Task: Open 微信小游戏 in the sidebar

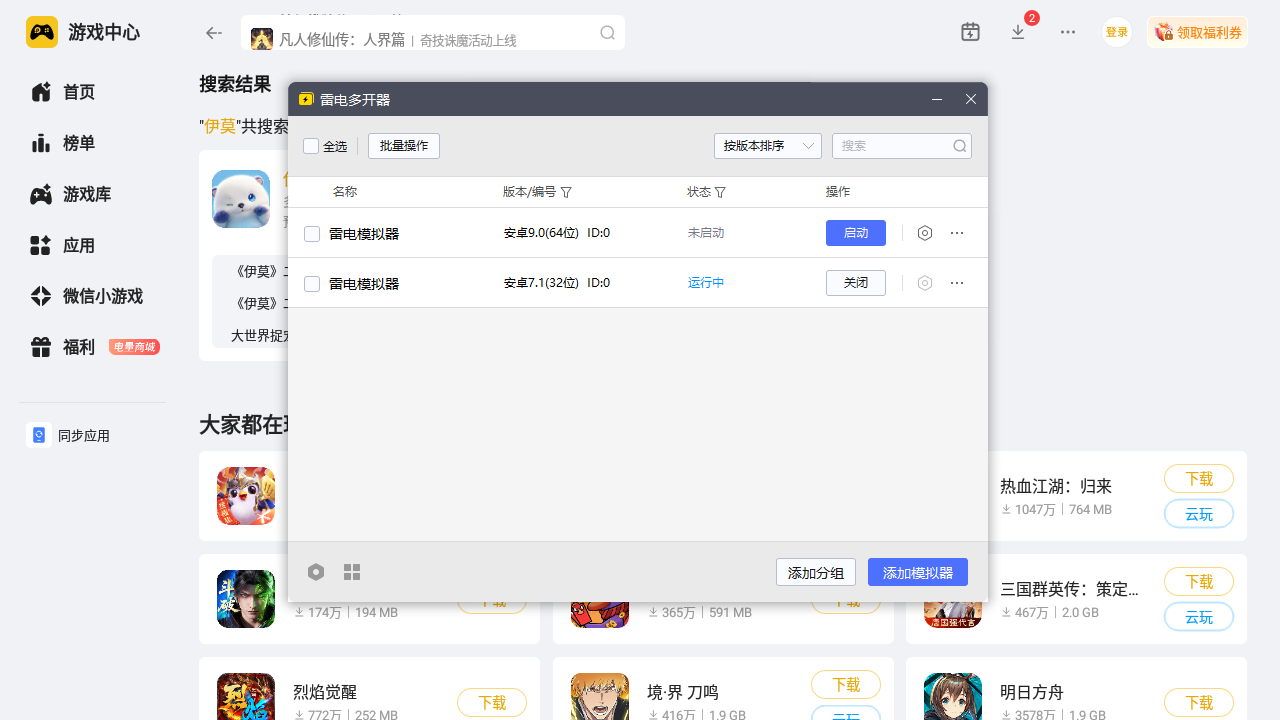Action: pos(102,296)
